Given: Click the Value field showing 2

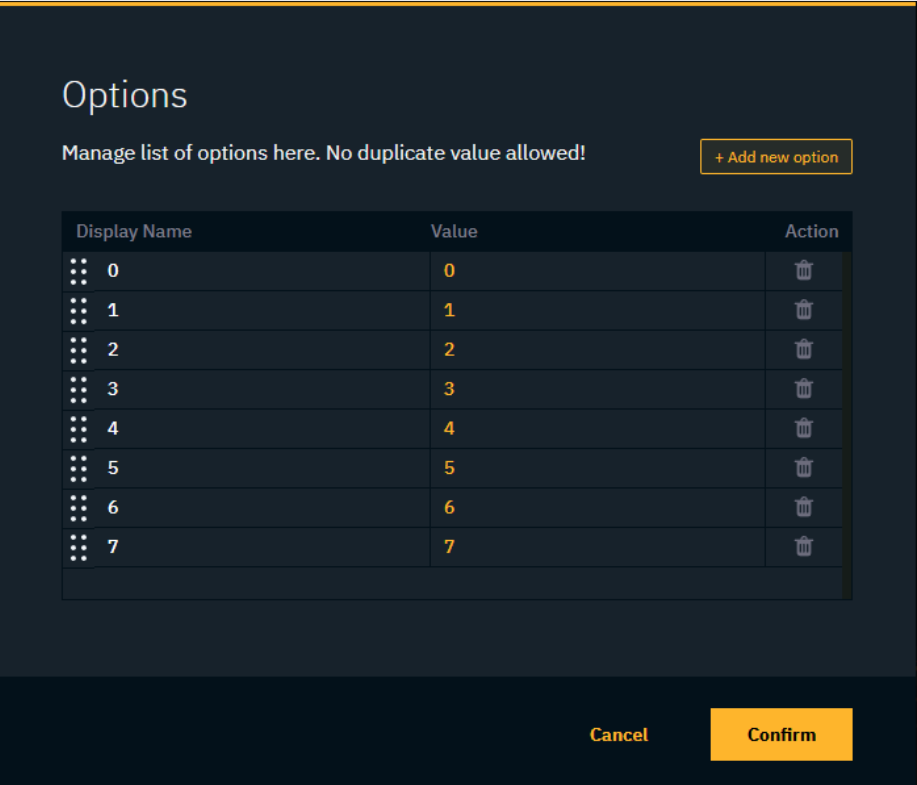Looking at the screenshot, I should (596, 349).
